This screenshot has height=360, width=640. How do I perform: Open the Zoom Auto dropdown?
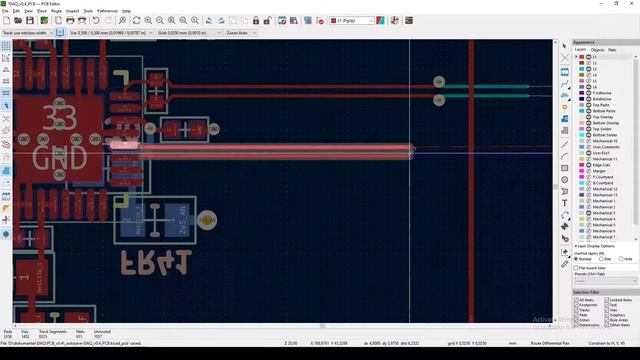[x=241, y=33]
